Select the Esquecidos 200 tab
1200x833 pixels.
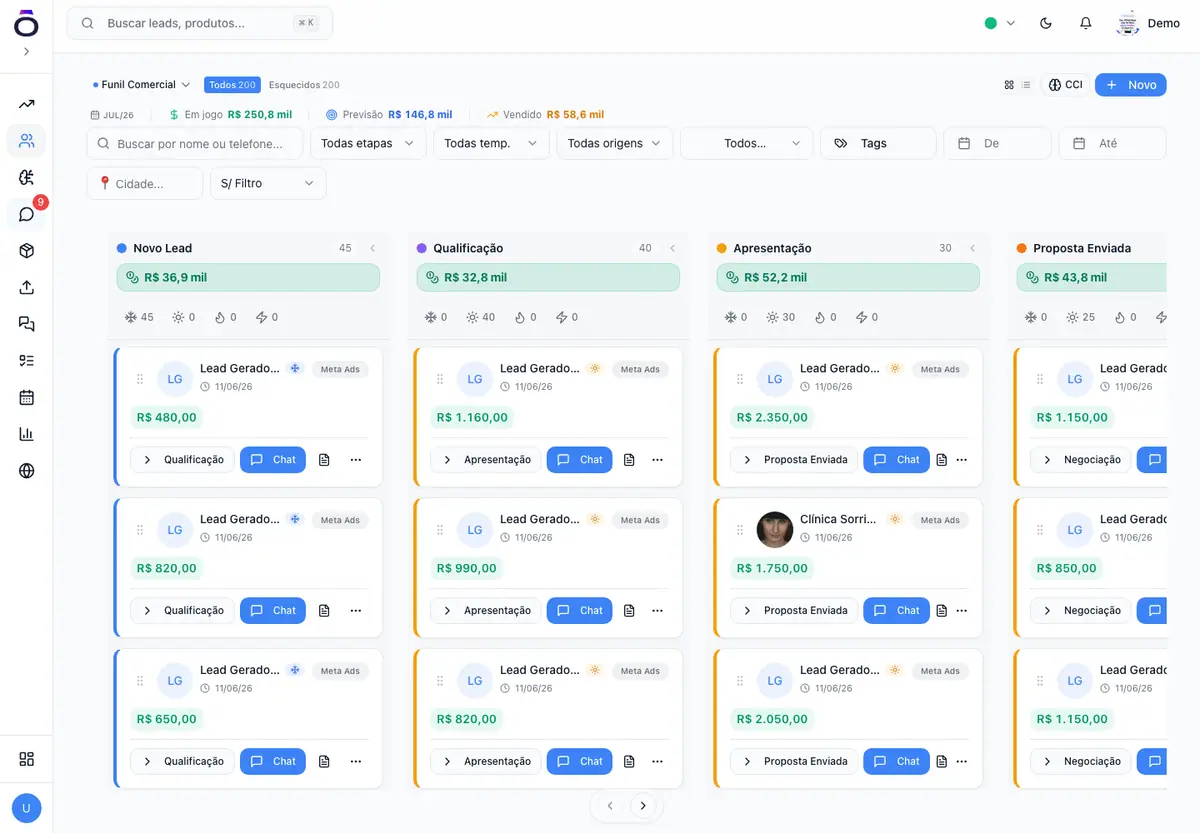point(304,85)
